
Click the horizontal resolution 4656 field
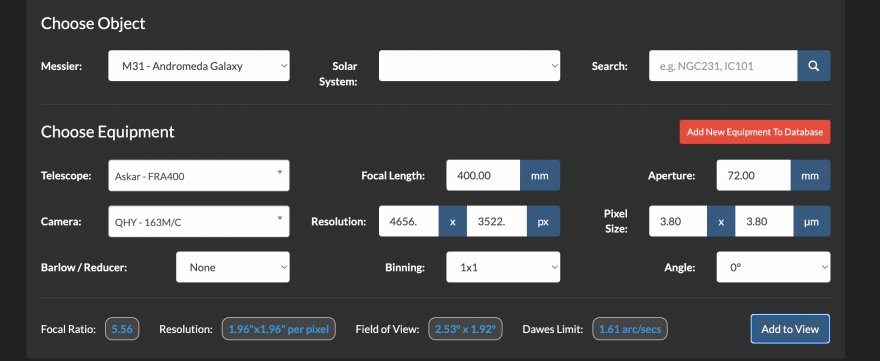point(409,221)
